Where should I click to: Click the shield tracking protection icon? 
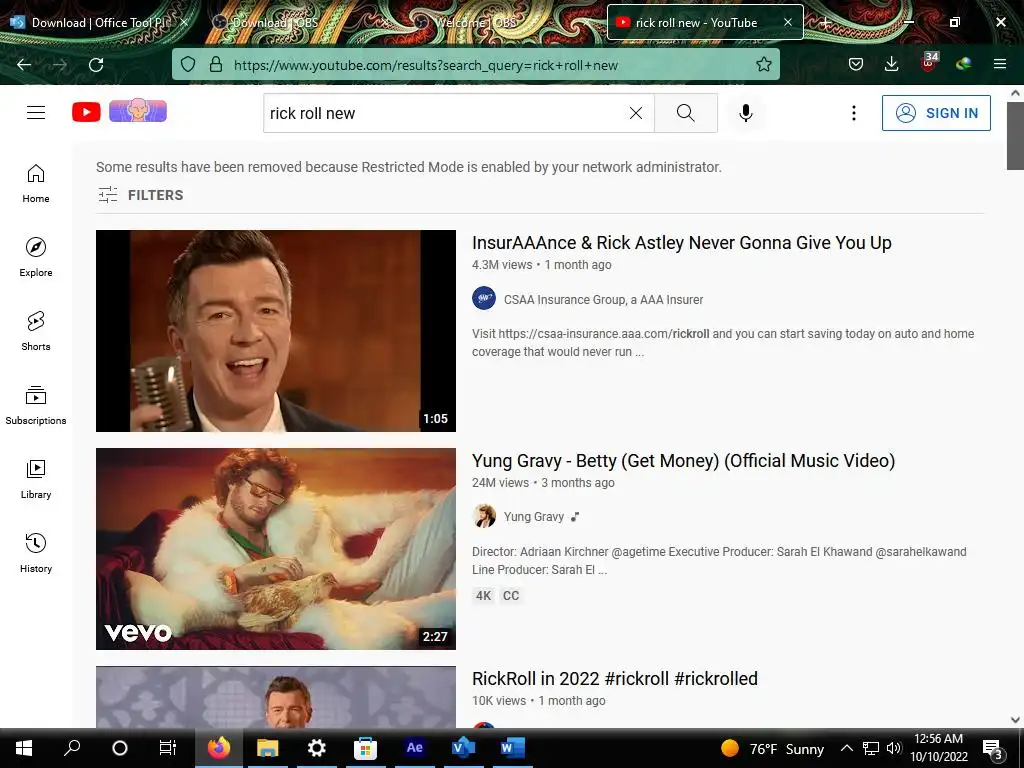(x=188, y=65)
